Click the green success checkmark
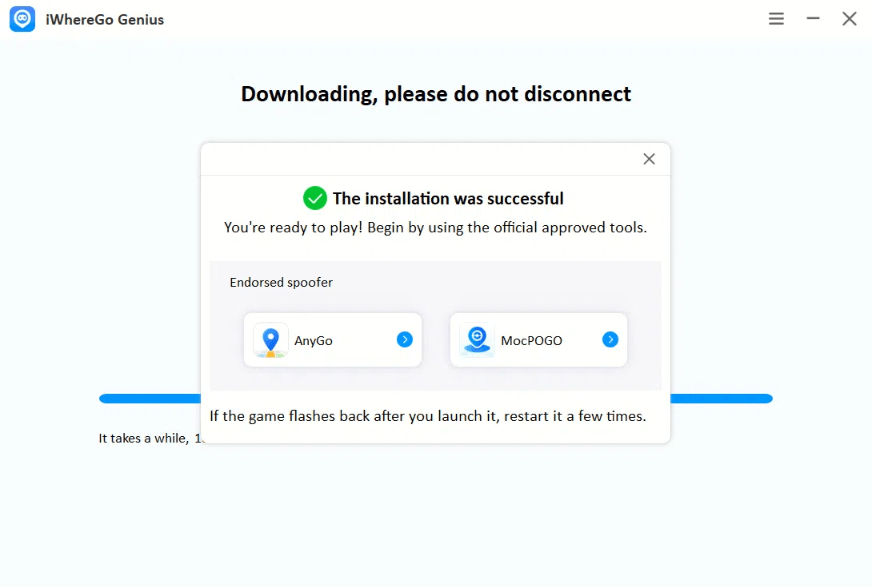Image resolution: width=872 pixels, height=587 pixels. click(315, 198)
